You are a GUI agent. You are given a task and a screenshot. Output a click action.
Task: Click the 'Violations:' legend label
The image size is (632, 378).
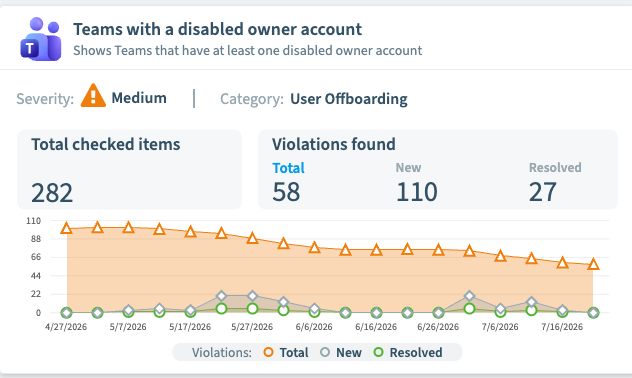[222, 353]
